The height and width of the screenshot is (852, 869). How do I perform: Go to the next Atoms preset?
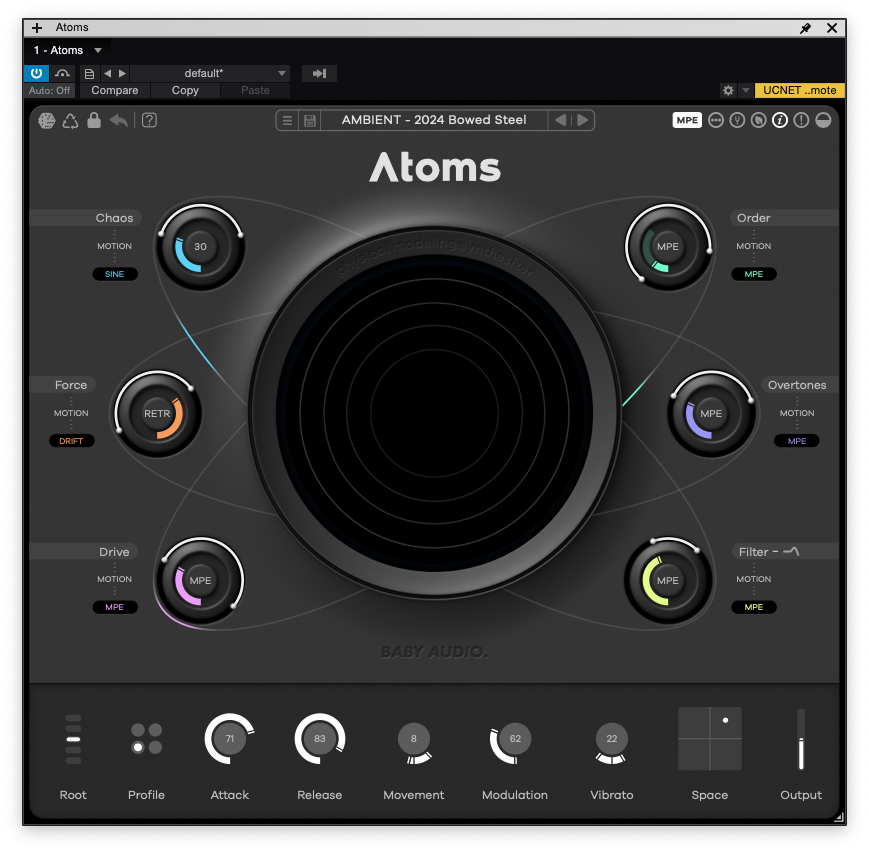(582, 120)
